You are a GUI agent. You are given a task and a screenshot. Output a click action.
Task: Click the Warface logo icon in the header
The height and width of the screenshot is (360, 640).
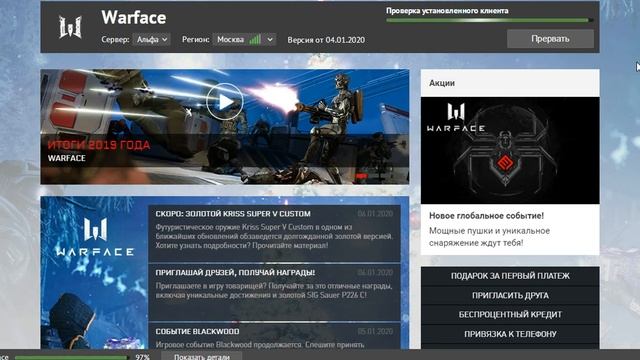(70, 27)
